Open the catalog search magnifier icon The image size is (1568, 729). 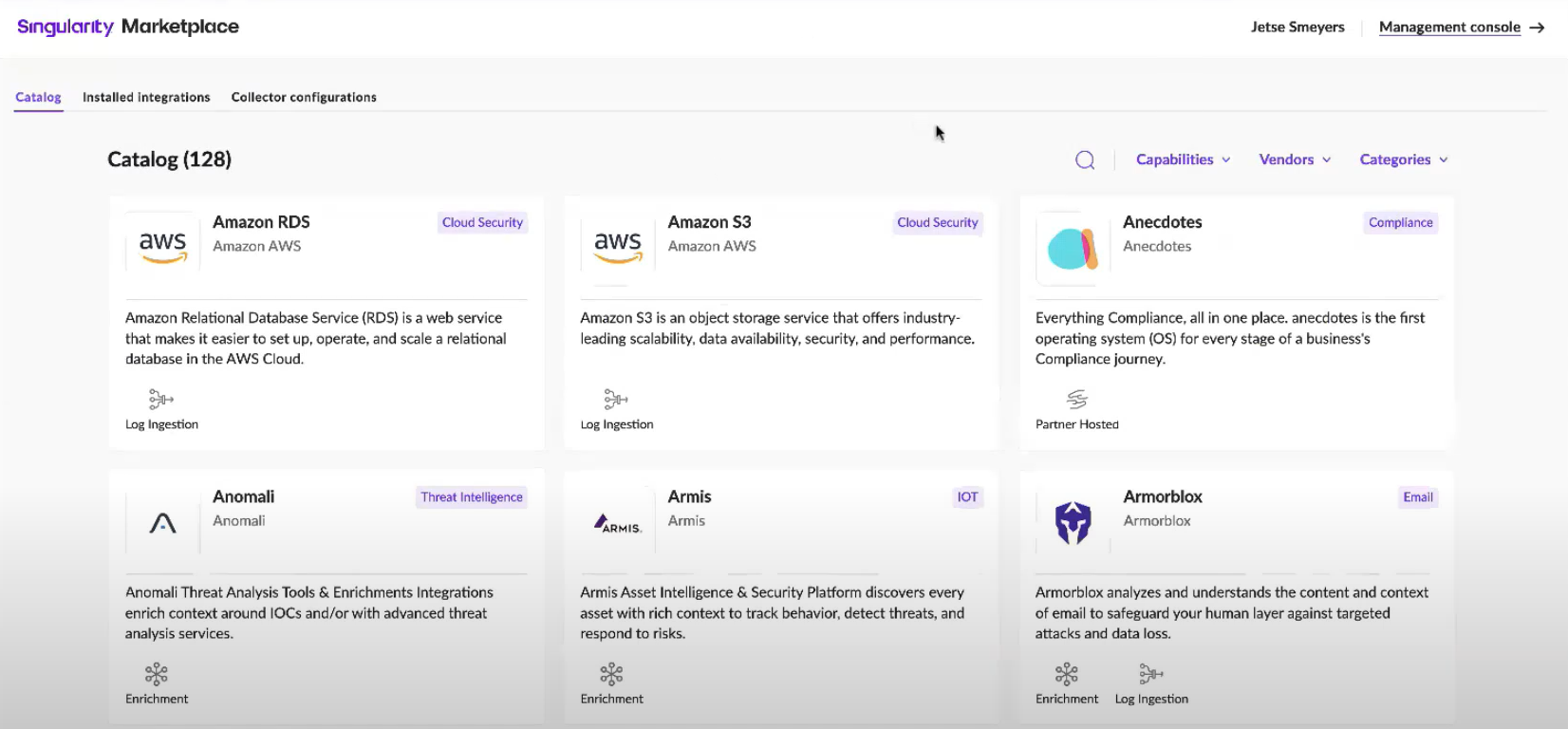coord(1085,160)
